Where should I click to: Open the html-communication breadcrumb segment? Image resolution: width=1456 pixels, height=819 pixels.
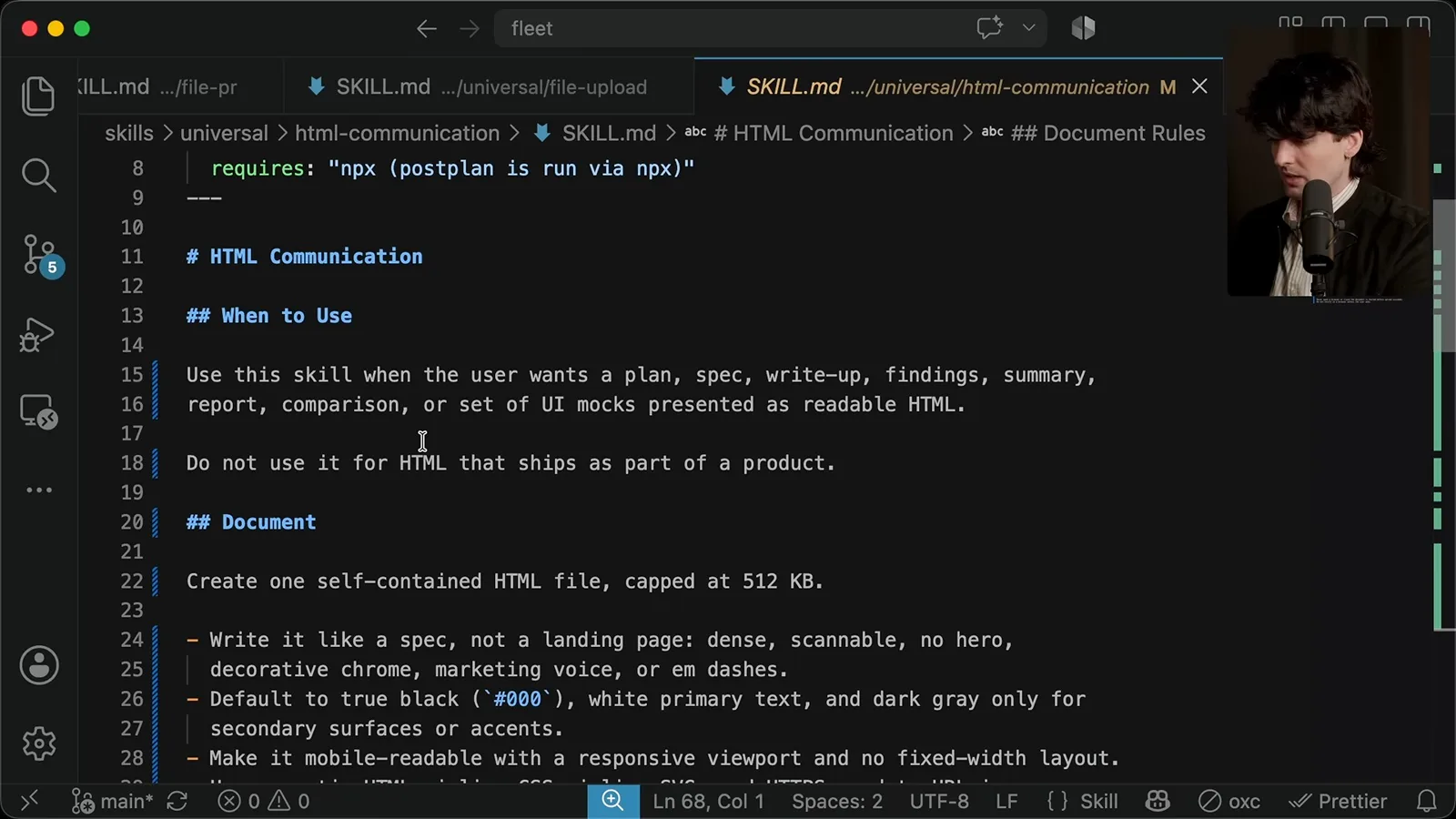coord(397,134)
